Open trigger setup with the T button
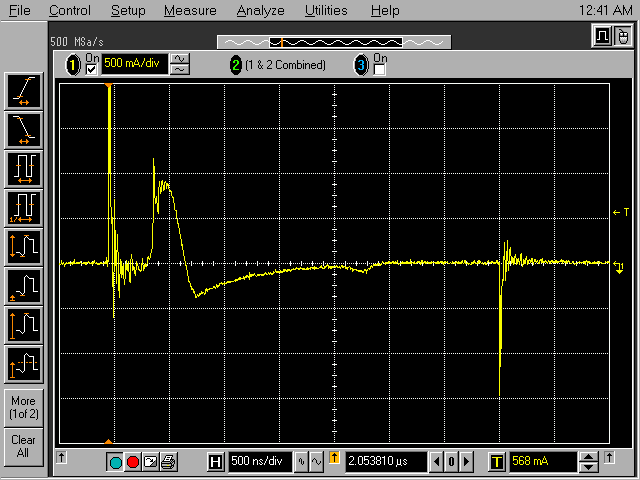This screenshot has width=640, height=480. (x=497, y=462)
